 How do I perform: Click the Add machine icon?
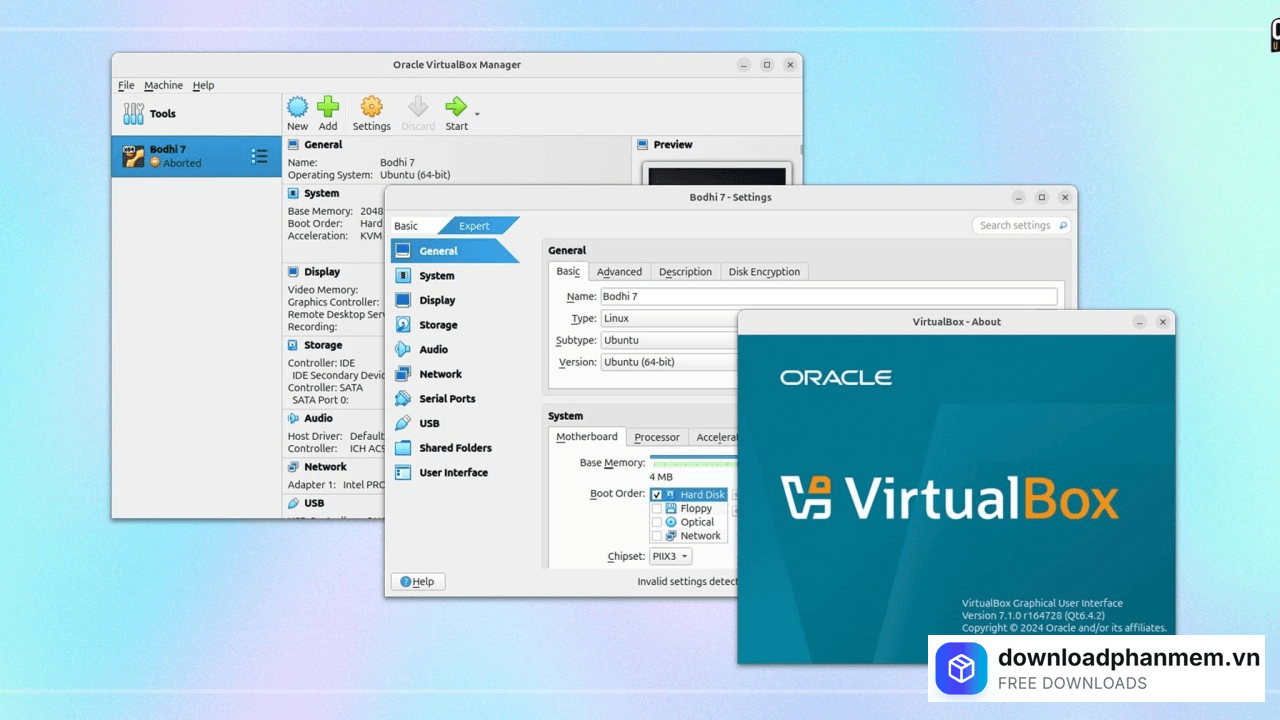point(328,112)
